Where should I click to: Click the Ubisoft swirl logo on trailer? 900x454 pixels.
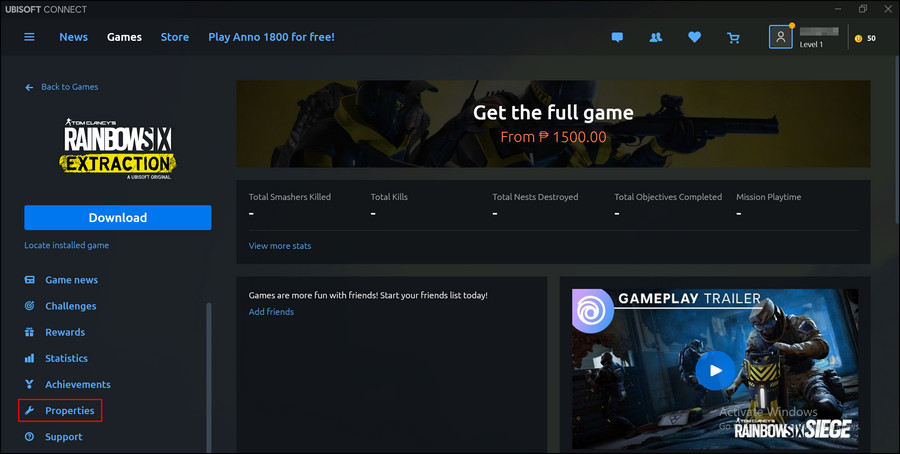(592, 311)
